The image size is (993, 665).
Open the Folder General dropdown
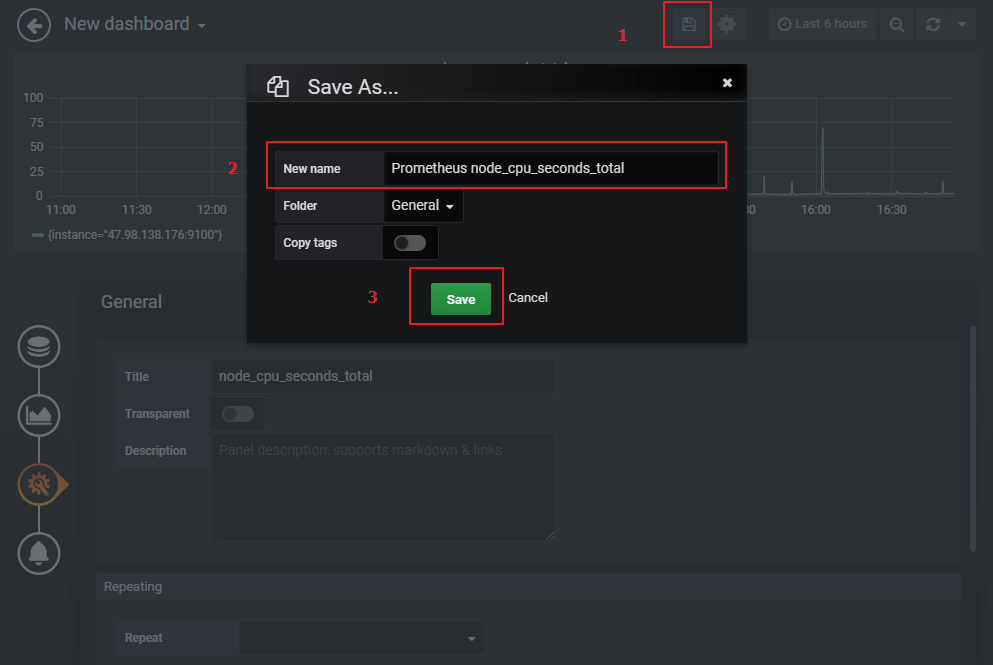tap(423, 205)
